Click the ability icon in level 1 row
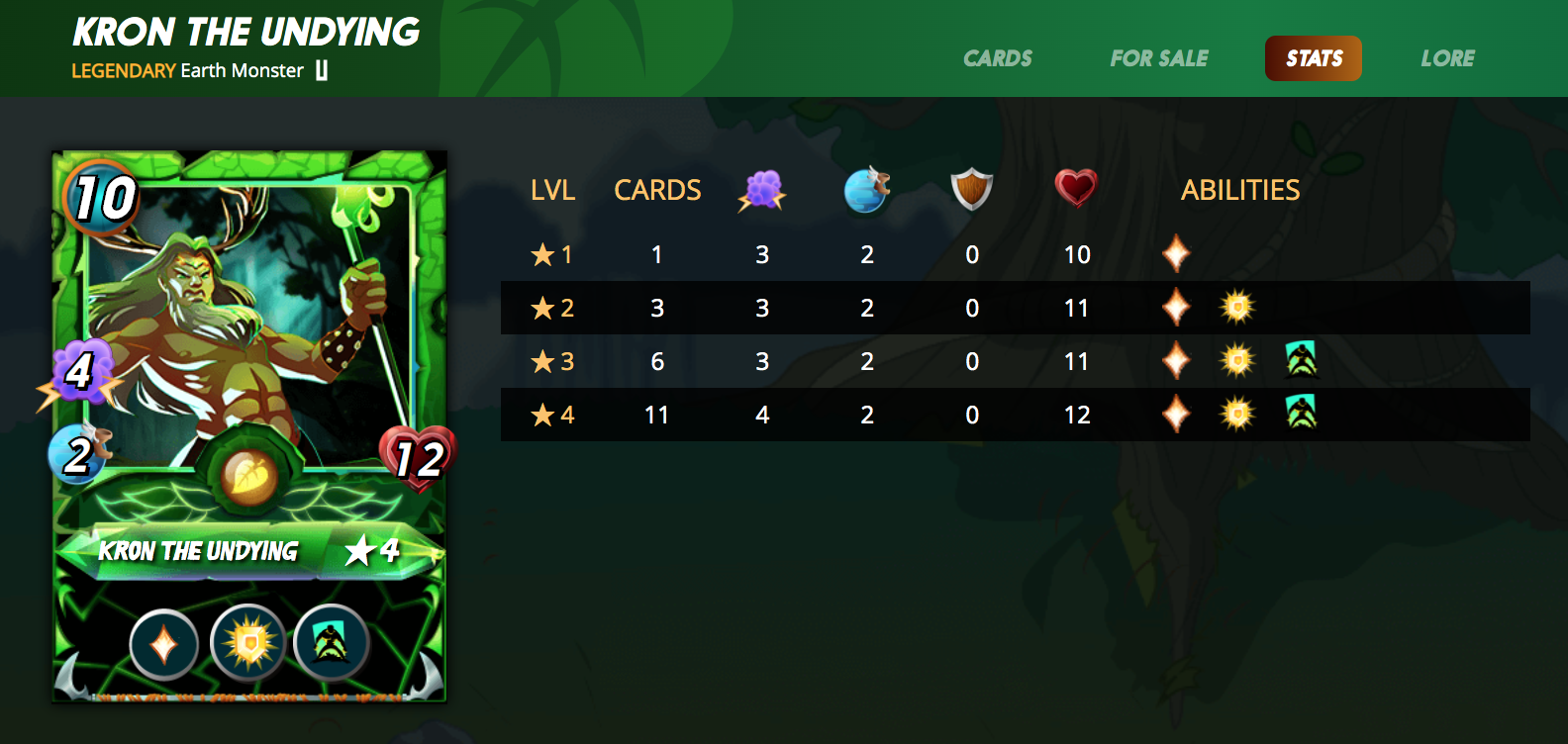This screenshot has height=744, width=1568. click(x=1176, y=254)
